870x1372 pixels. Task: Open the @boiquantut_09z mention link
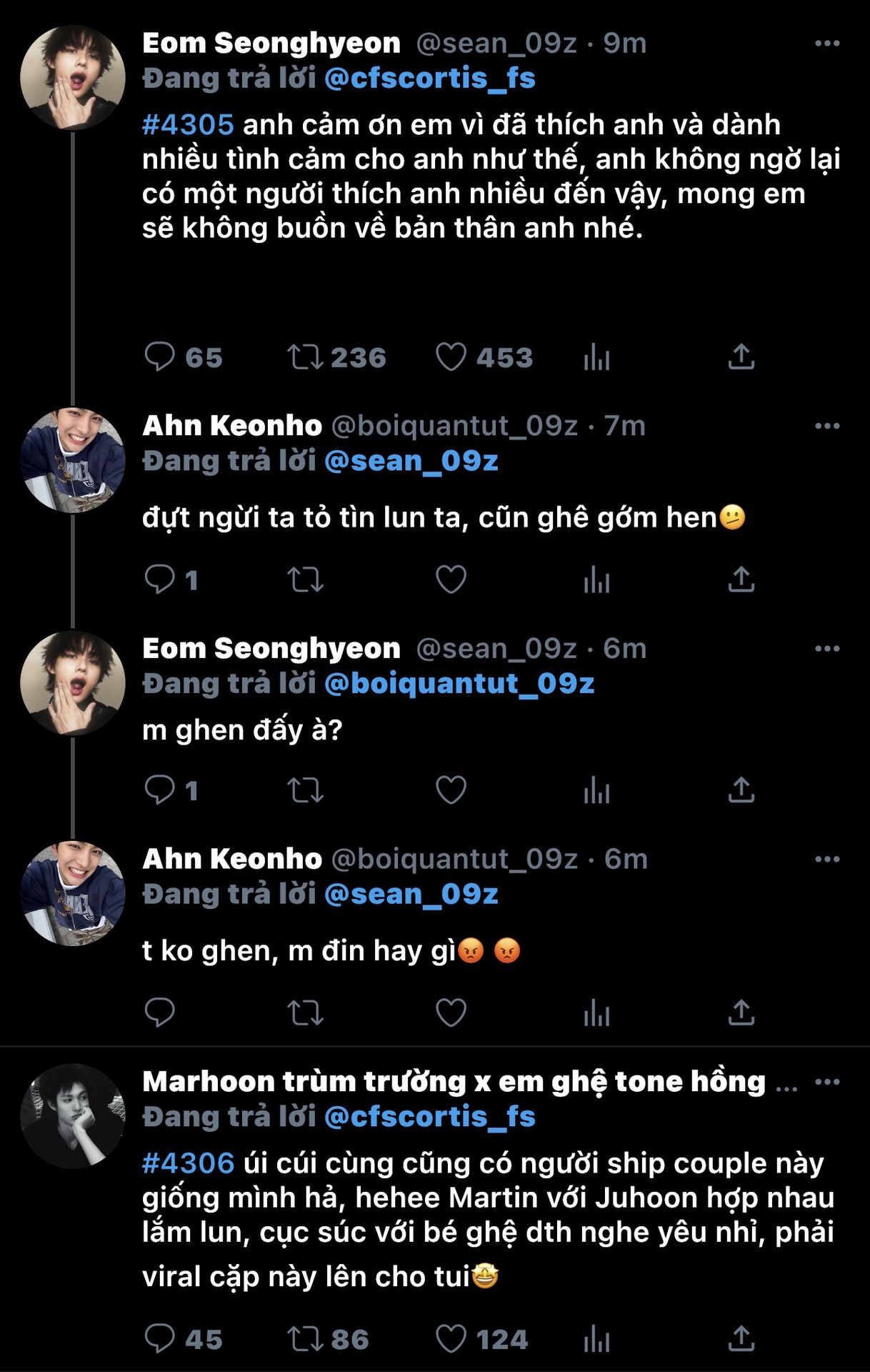pyautogui.click(x=459, y=684)
